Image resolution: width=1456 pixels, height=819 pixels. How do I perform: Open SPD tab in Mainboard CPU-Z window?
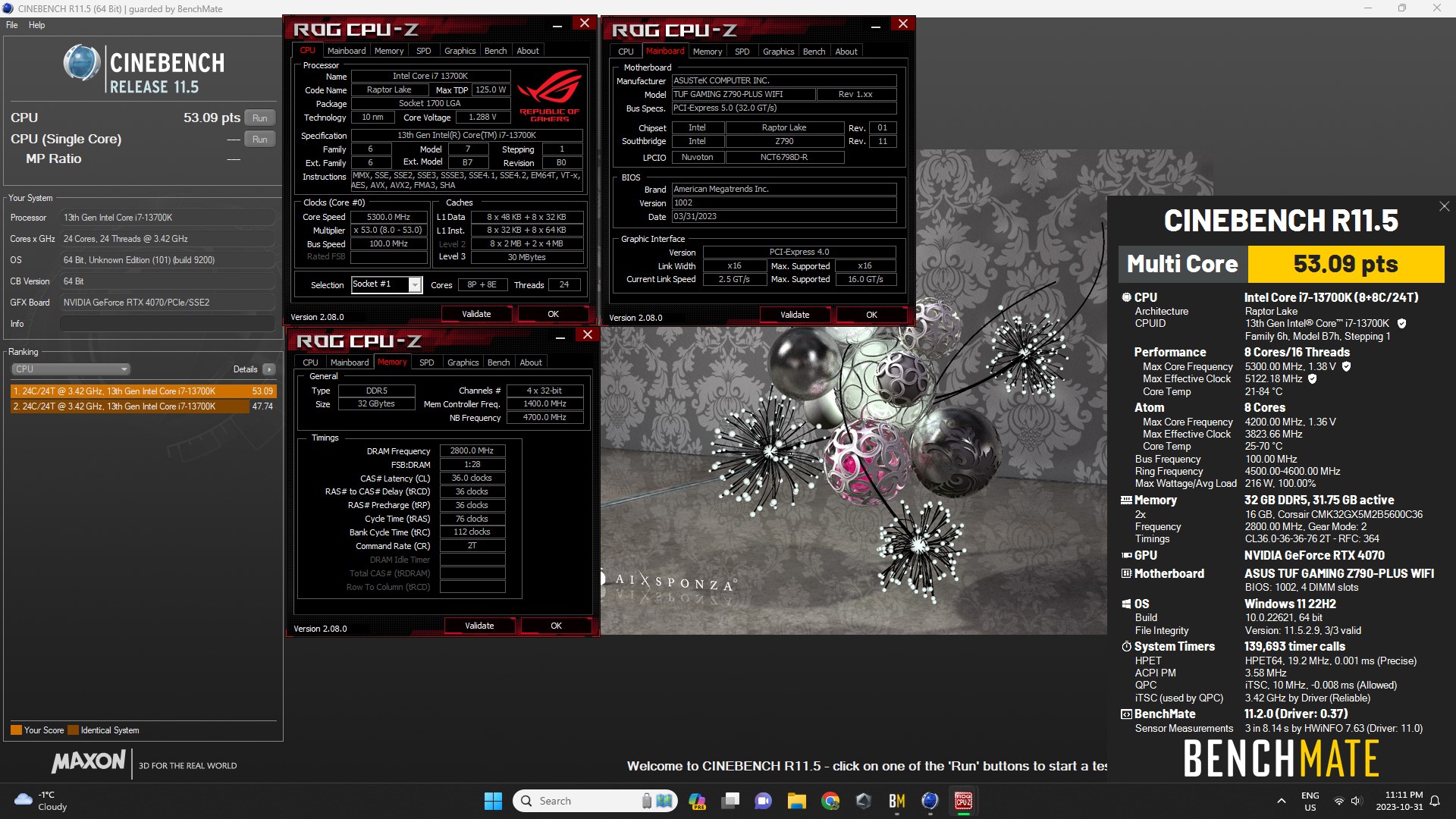(742, 52)
